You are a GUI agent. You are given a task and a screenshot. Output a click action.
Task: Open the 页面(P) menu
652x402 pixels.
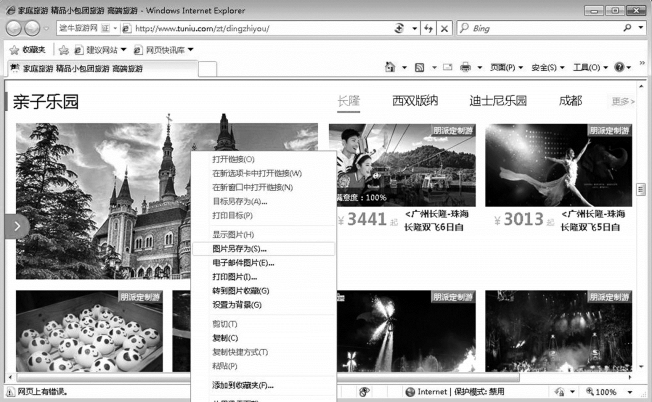pos(506,67)
